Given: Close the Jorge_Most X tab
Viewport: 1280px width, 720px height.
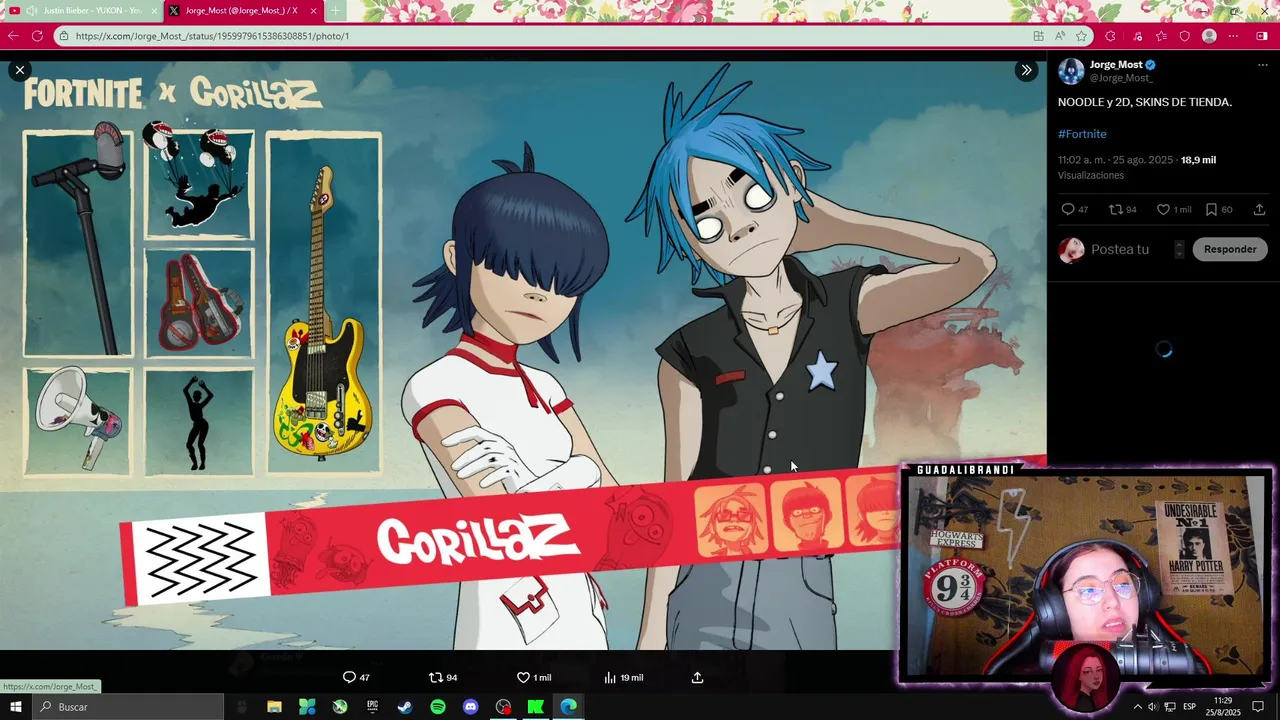Looking at the screenshot, I should [313, 11].
